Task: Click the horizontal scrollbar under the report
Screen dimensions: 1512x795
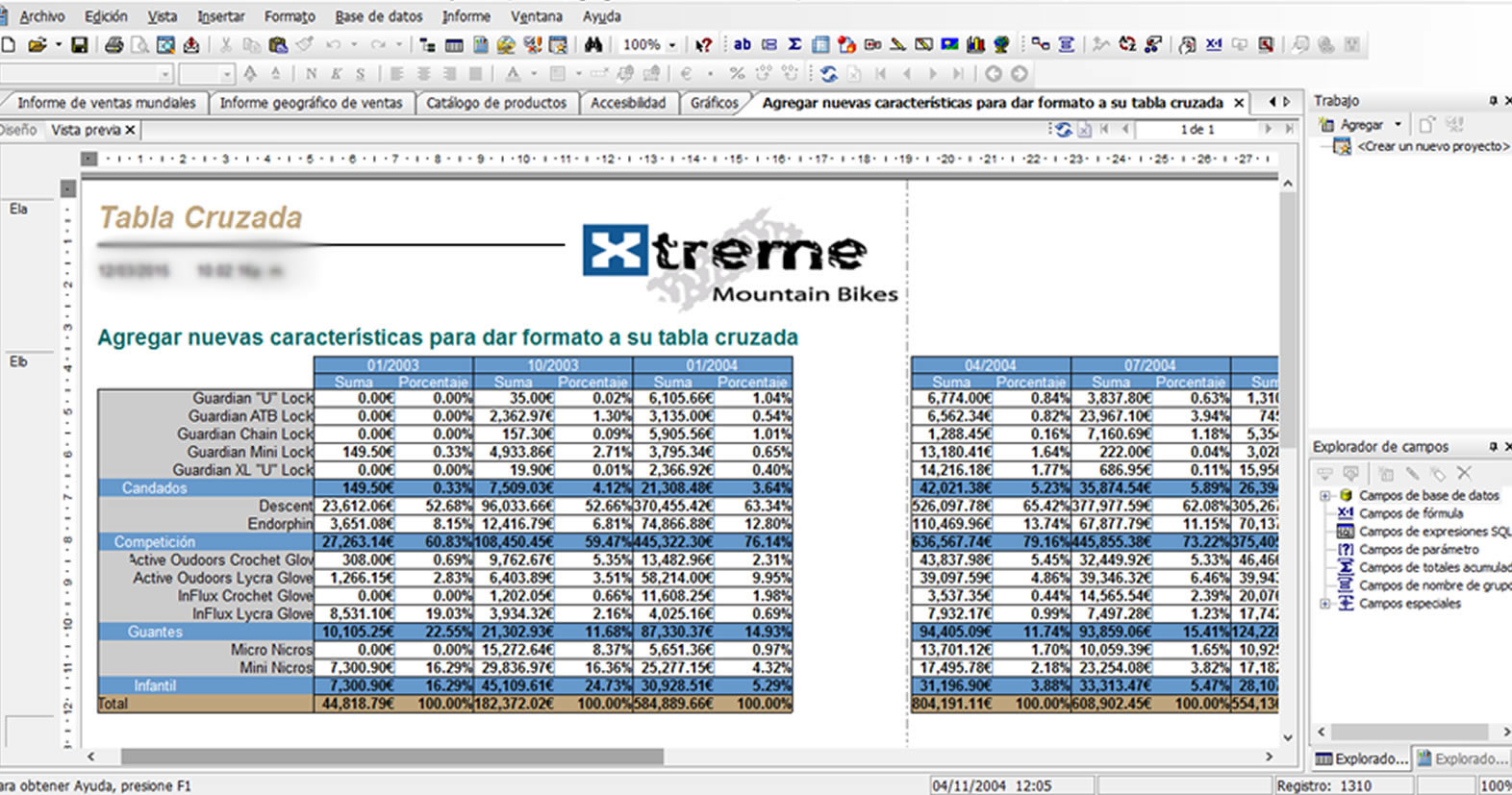Action: click(x=391, y=757)
